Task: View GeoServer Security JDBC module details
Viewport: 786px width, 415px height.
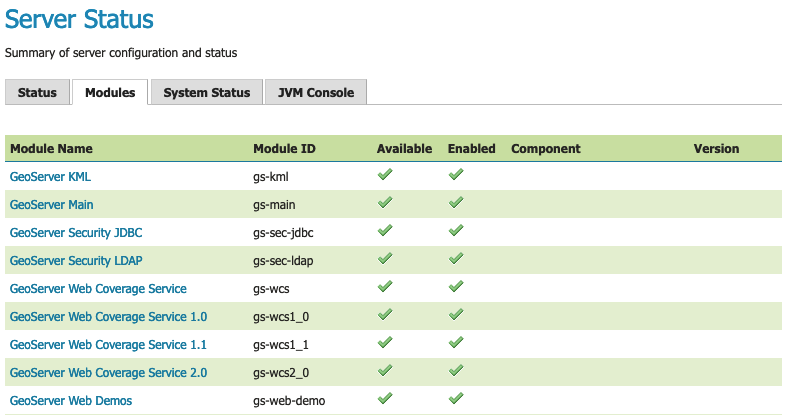Action: pos(77,233)
